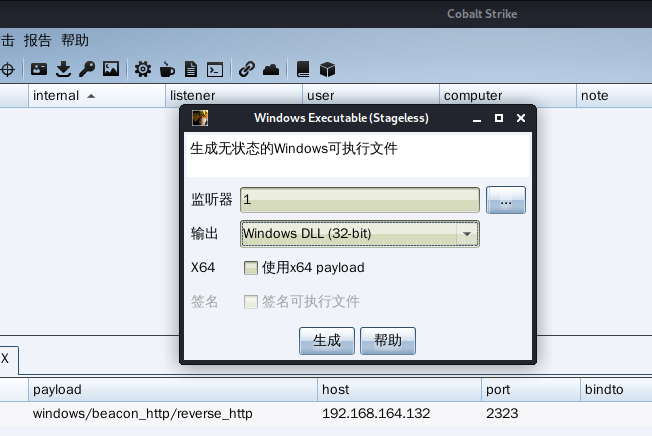Sort by the note column header

pos(614,96)
